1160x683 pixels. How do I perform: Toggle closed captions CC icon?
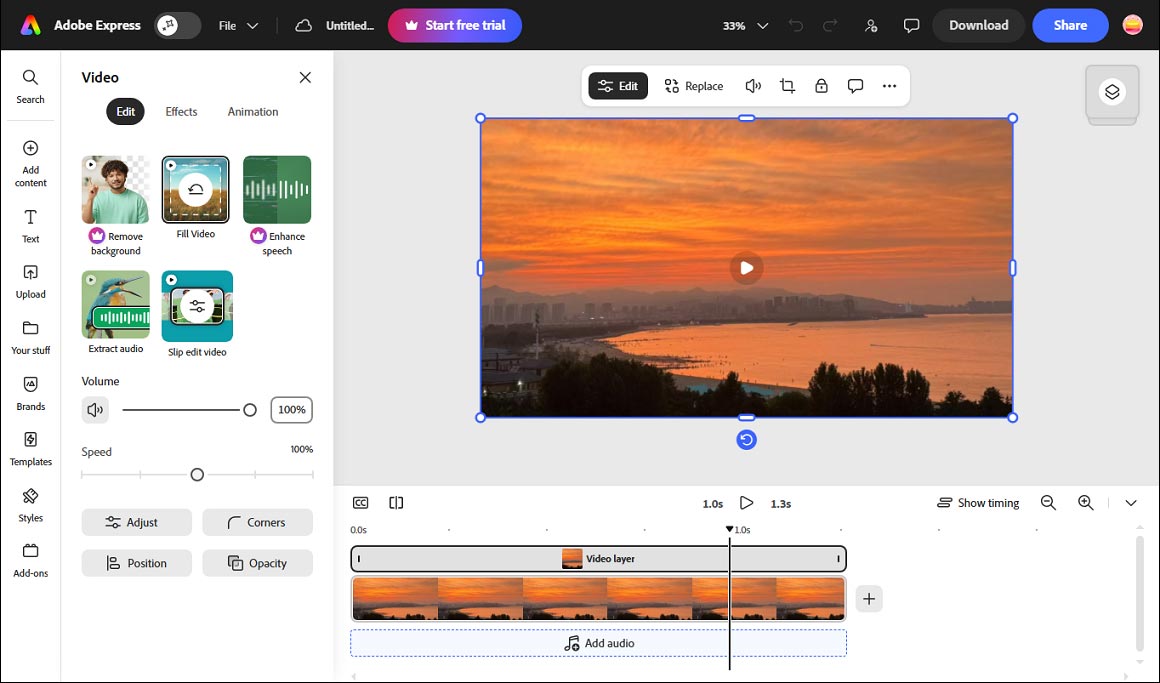pos(360,503)
